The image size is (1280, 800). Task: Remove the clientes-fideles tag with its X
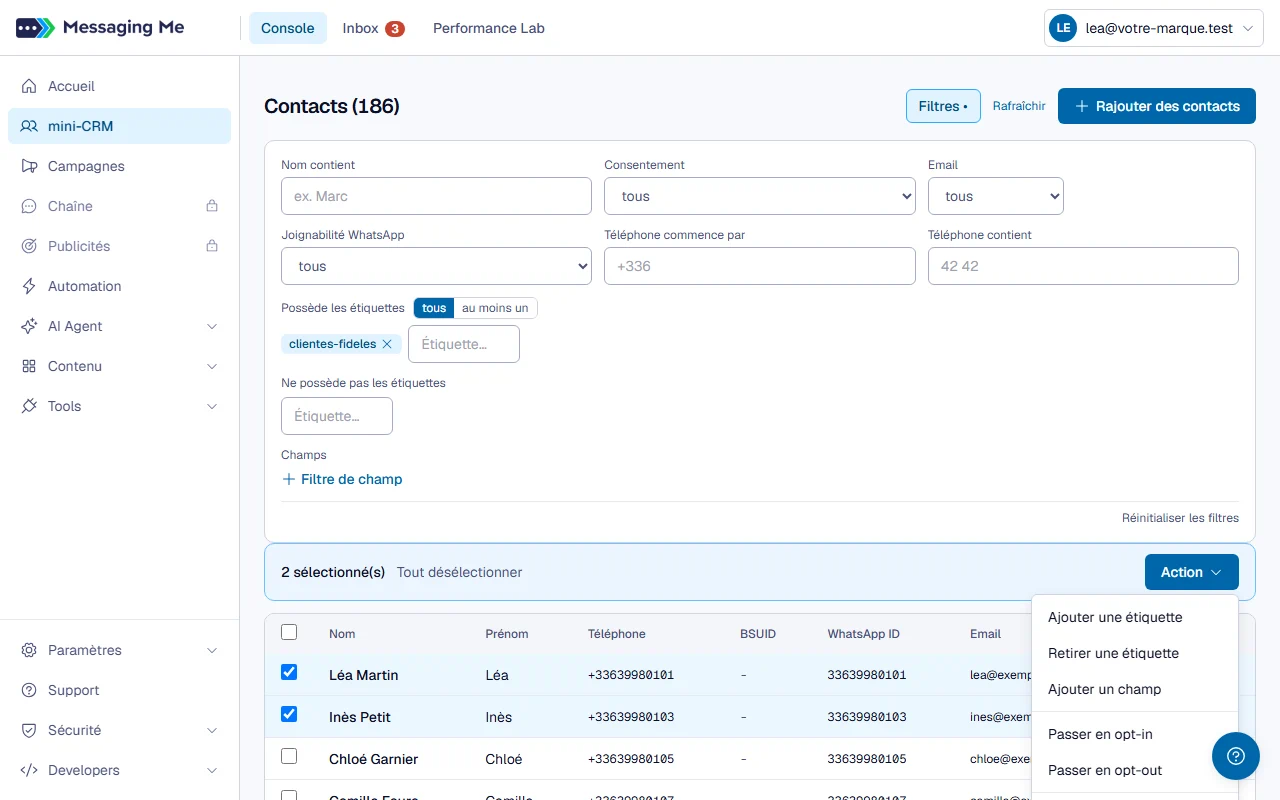point(387,344)
